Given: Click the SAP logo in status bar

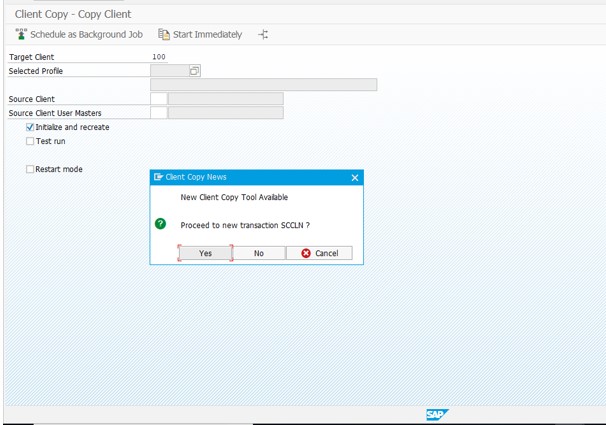Looking at the screenshot, I should coord(437,415).
